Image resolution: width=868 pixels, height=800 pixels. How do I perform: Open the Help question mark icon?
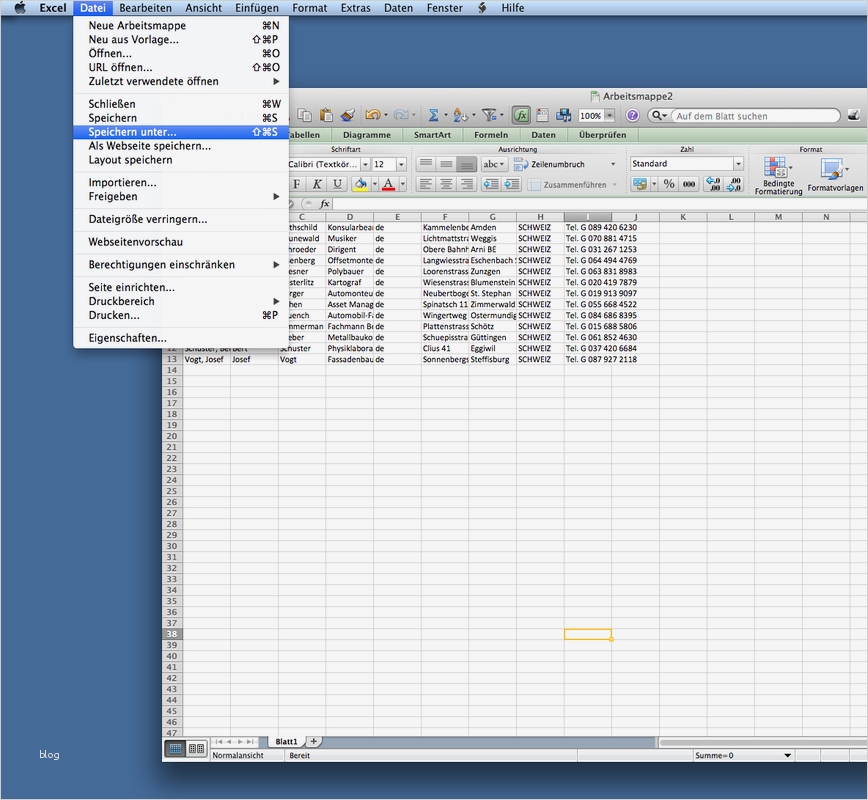(632, 116)
